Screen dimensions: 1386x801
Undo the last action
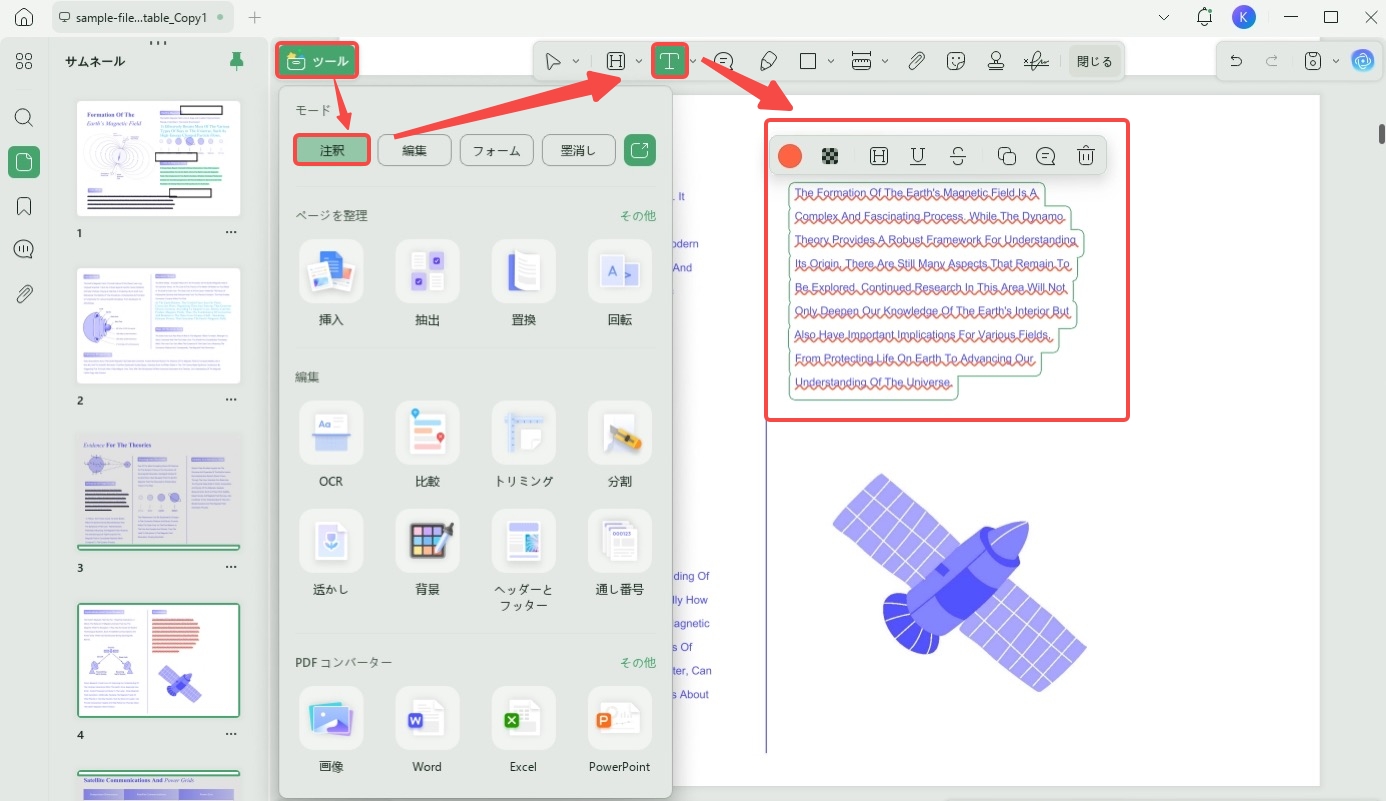coord(1236,61)
